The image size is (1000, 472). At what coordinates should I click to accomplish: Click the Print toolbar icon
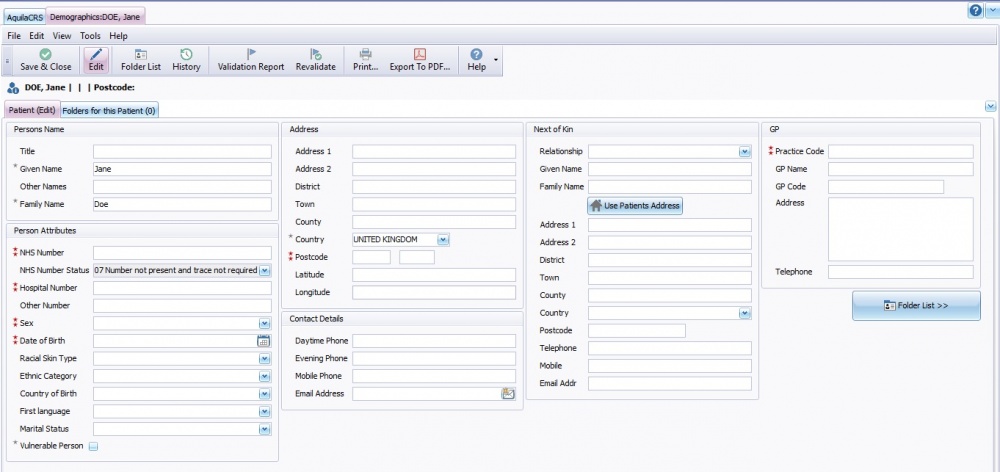365,60
